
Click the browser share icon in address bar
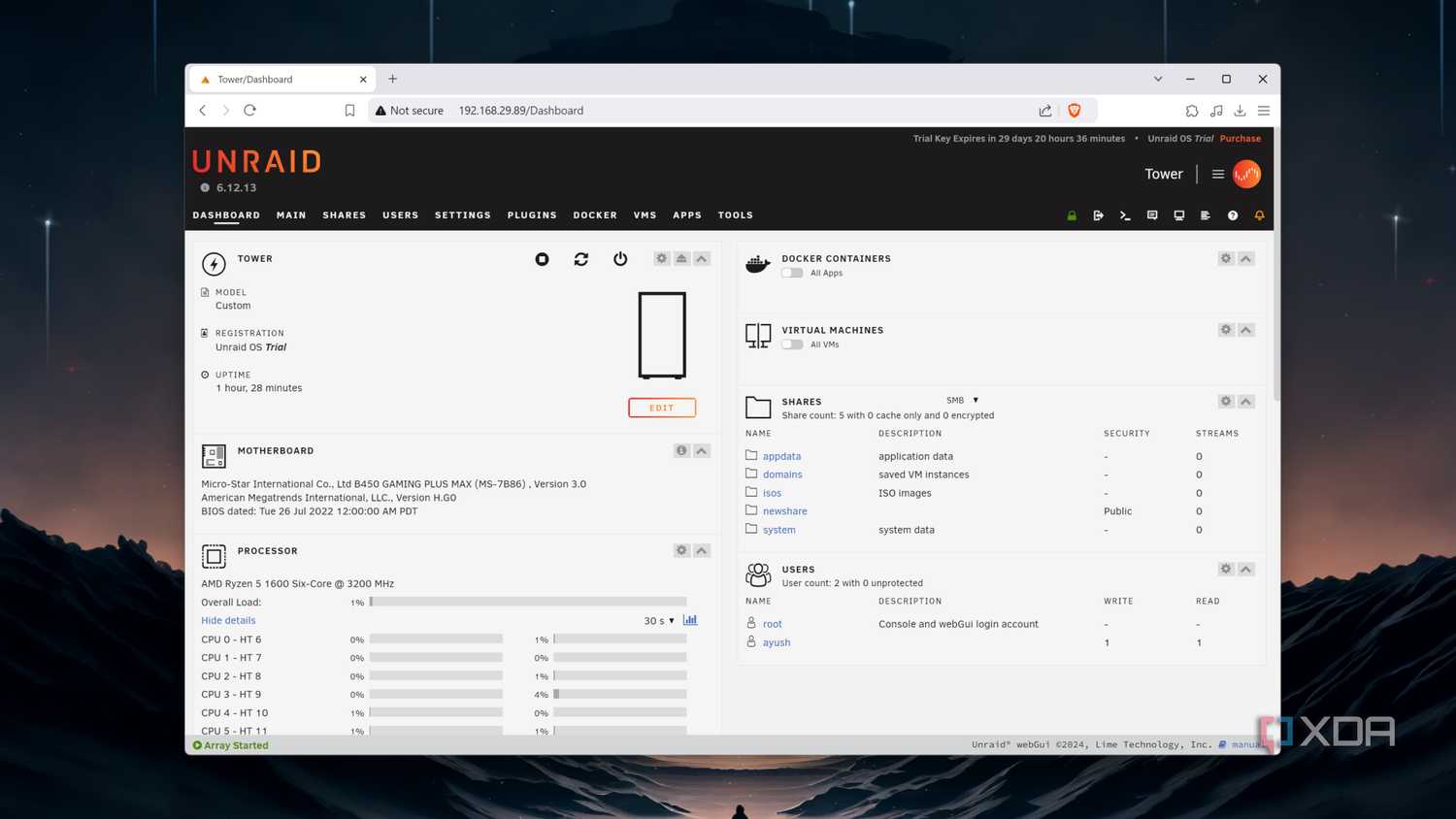(1045, 111)
